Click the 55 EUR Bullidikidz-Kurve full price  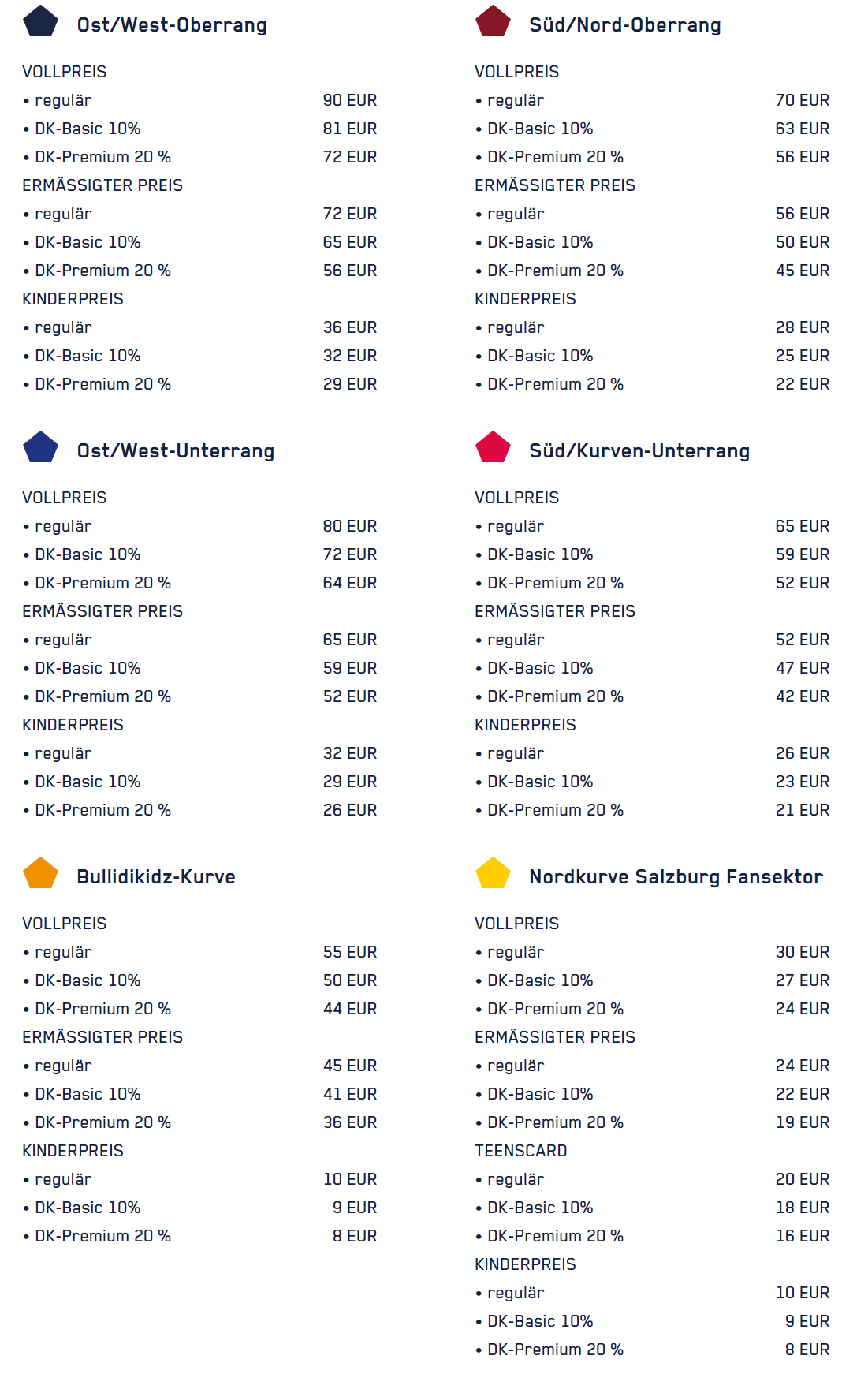click(x=349, y=952)
